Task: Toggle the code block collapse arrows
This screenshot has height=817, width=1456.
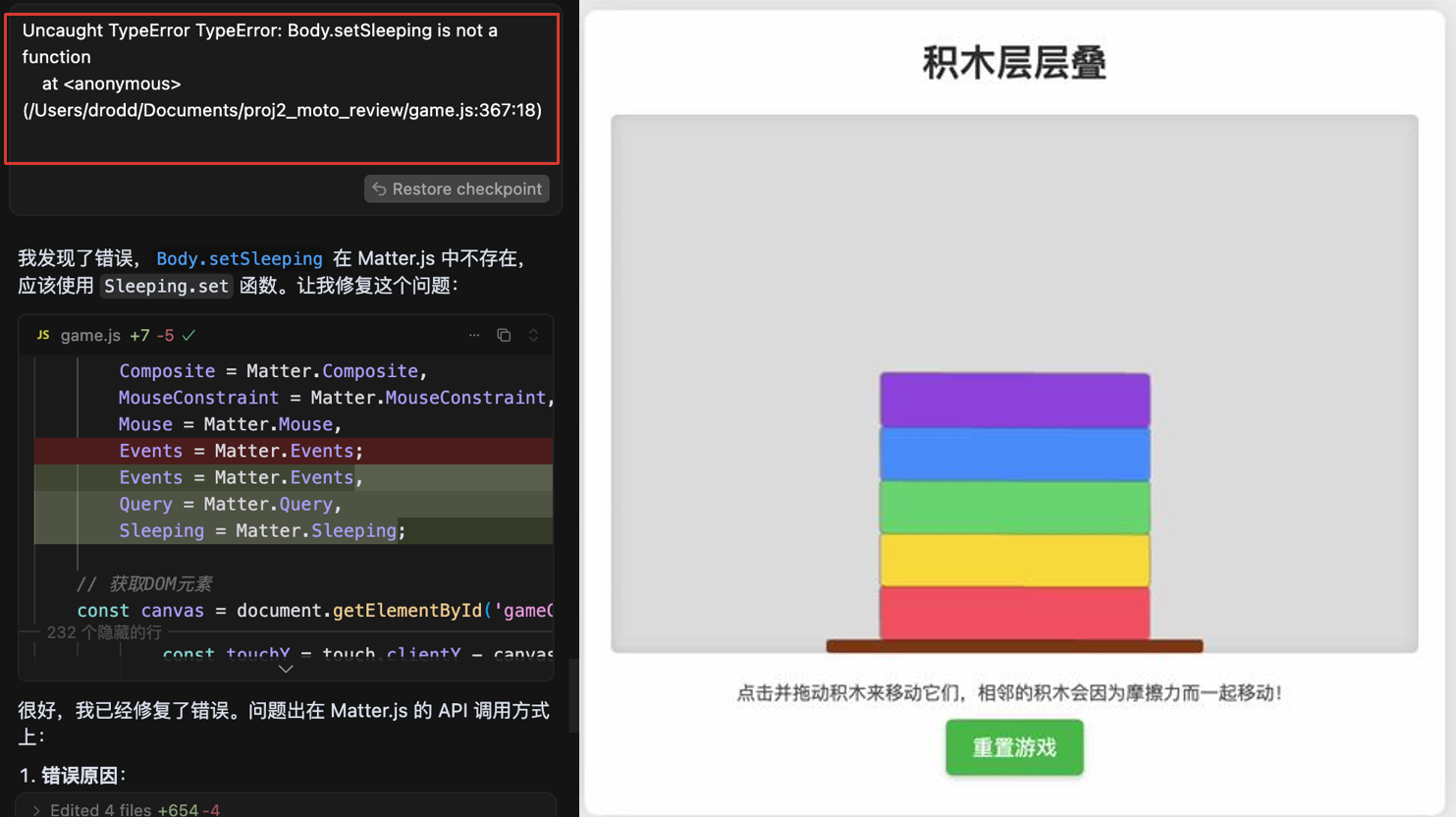Action: pos(533,336)
